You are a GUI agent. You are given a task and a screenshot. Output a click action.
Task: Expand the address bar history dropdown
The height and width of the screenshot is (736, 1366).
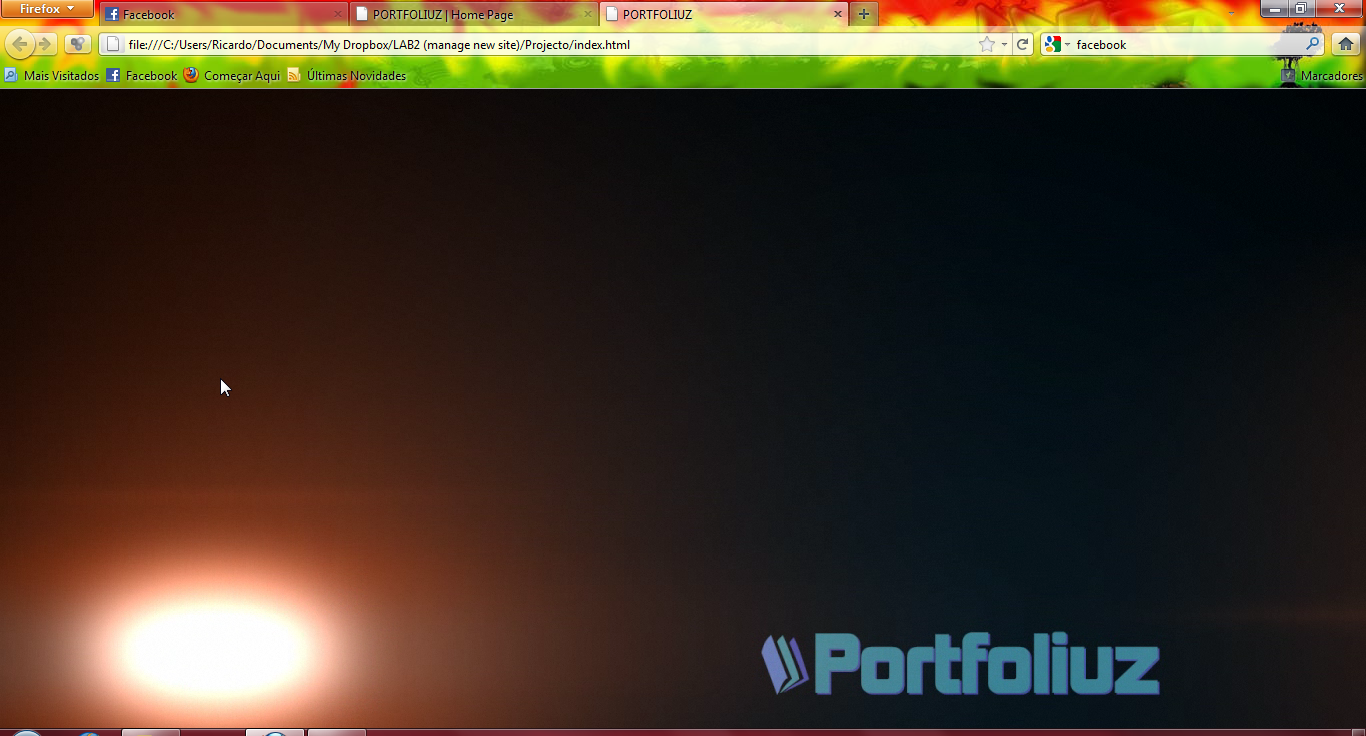[1004, 44]
